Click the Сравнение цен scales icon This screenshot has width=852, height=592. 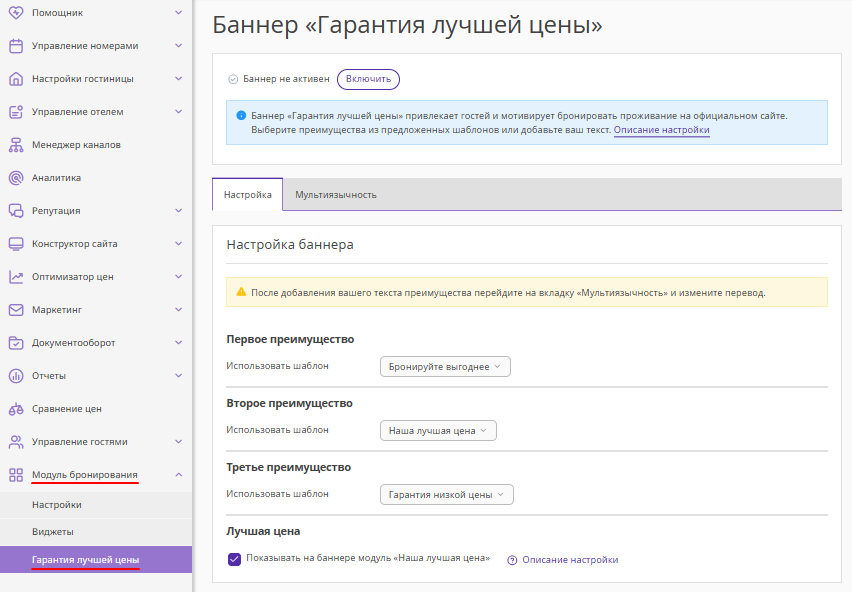pos(16,409)
